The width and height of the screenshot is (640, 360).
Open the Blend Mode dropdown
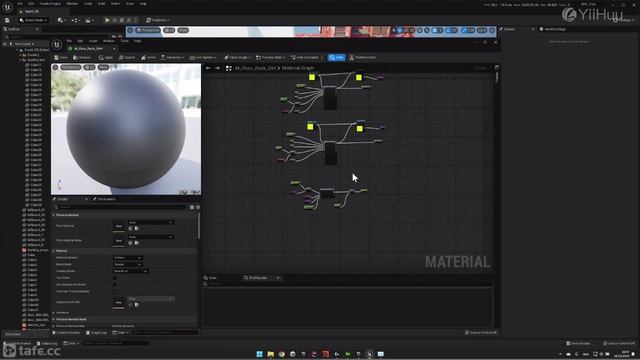127,264
